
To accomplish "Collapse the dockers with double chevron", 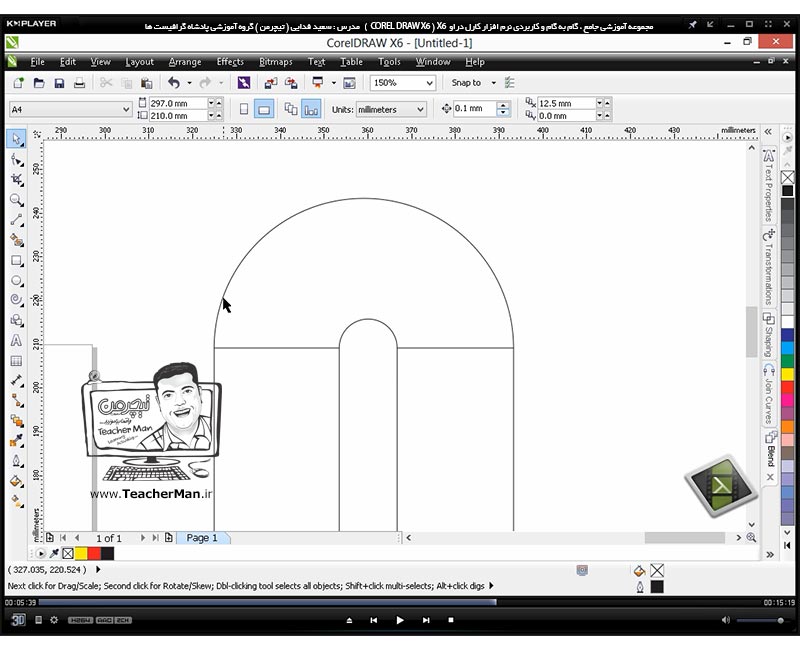I will coord(768,132).
